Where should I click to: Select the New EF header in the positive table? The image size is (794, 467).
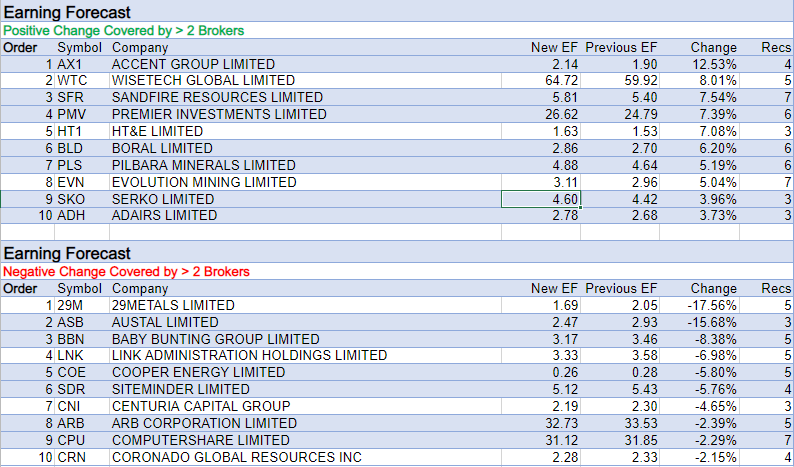[x=554, y=47]
